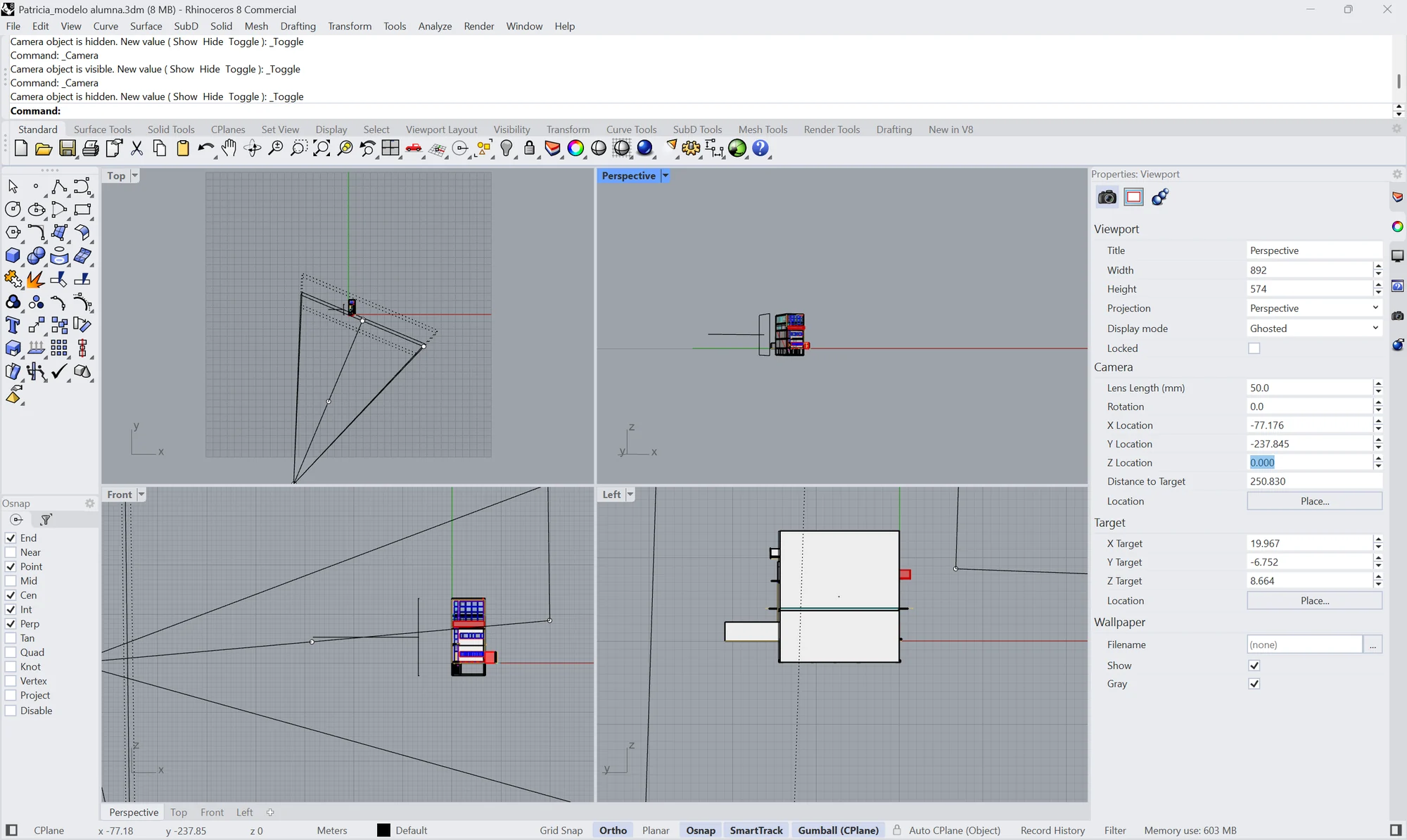Click the light bulb Hide/Show icon
1407x840 pixels.
pyautogui.click(x=507, y=148)
